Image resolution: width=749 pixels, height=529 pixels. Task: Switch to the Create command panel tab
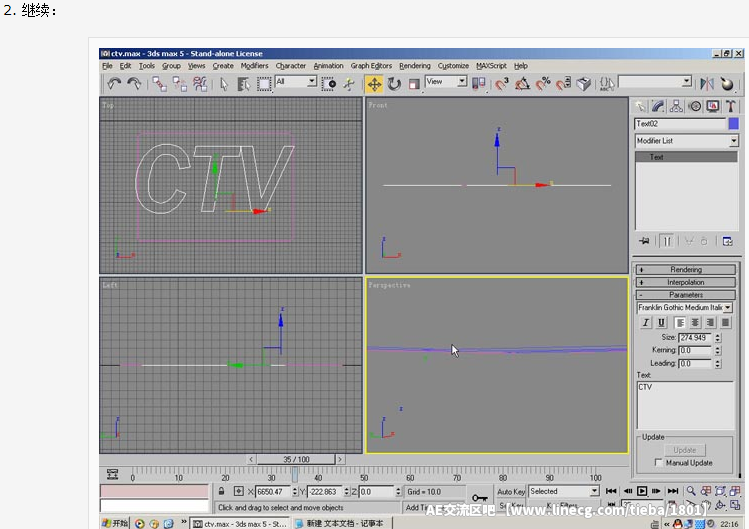640,106
